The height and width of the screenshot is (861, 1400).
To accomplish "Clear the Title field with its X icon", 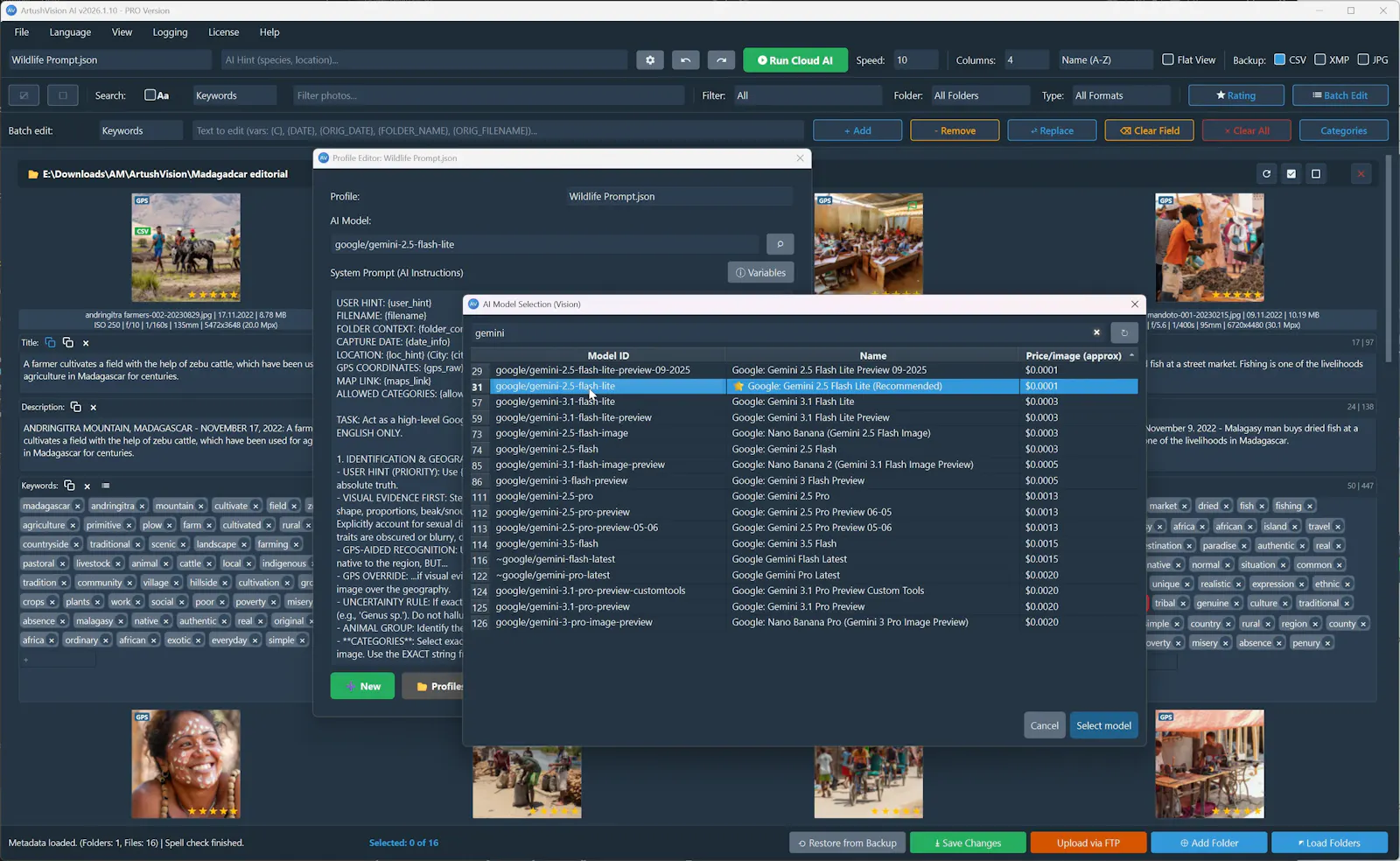I will tap(86, 343).
